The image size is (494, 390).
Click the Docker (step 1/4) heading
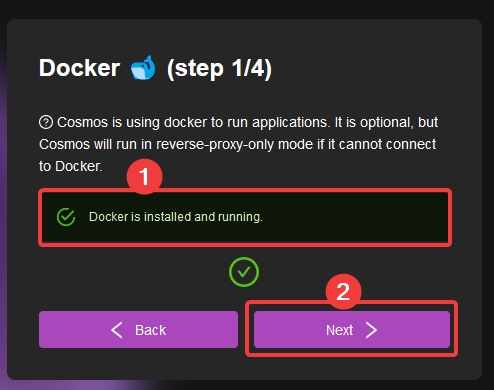(x=155, y=68)
